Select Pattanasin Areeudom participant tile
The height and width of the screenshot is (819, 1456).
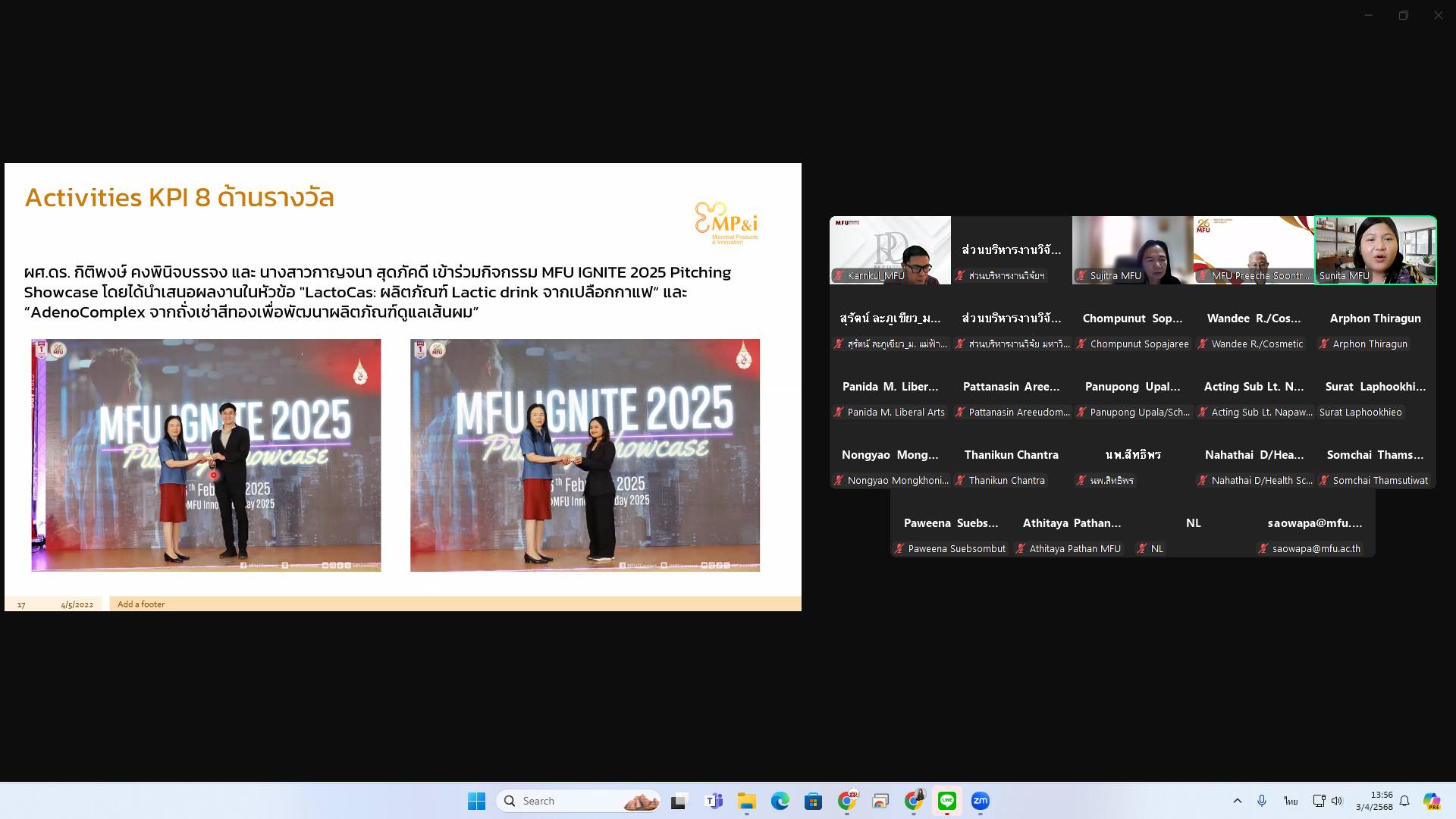(1012, 387)
